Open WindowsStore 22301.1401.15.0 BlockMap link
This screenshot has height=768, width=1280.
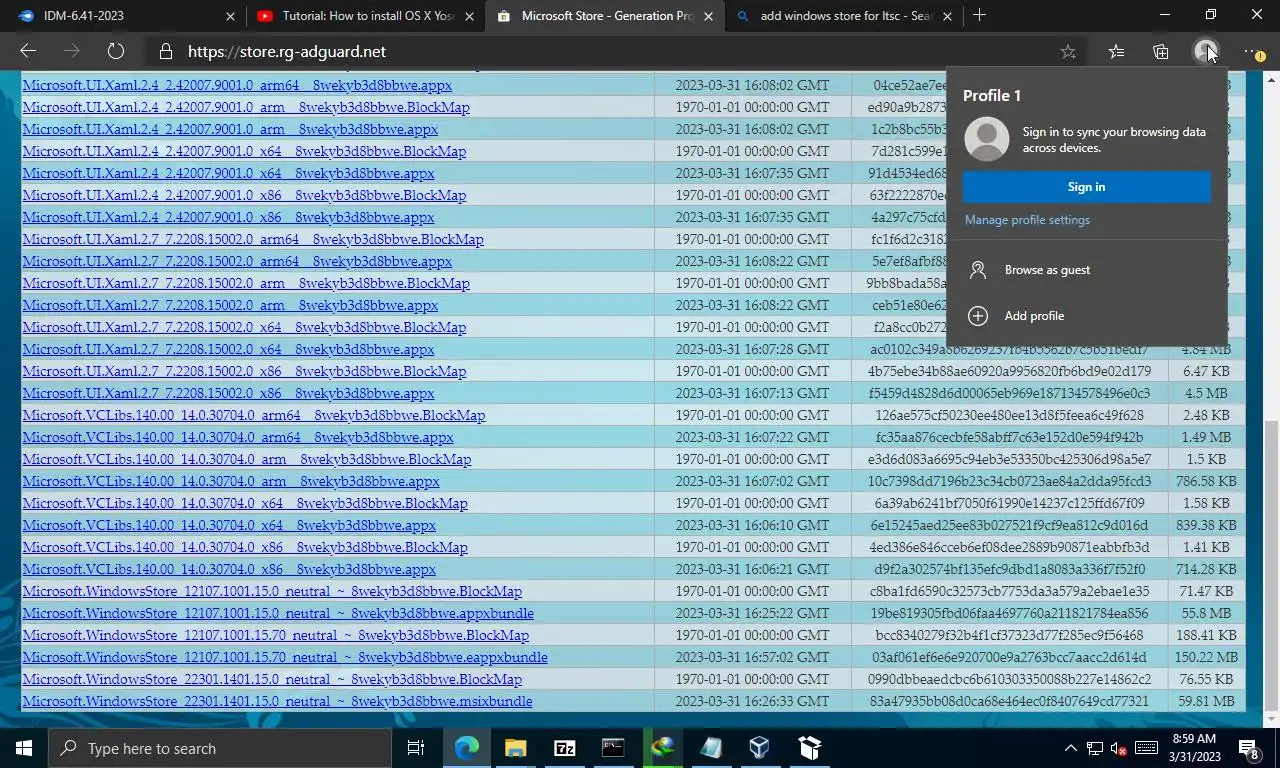272,679
